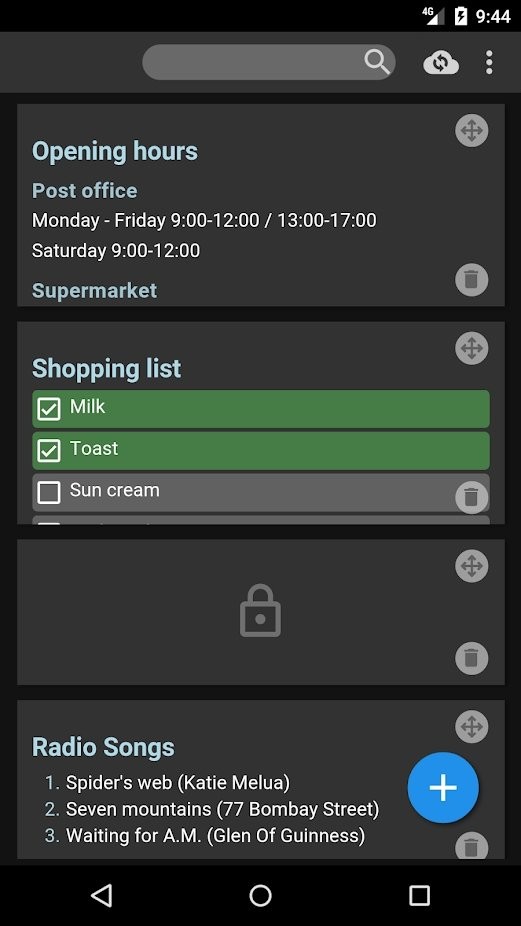Delete the locked note

pyautogui.click(x=471, y=658)
